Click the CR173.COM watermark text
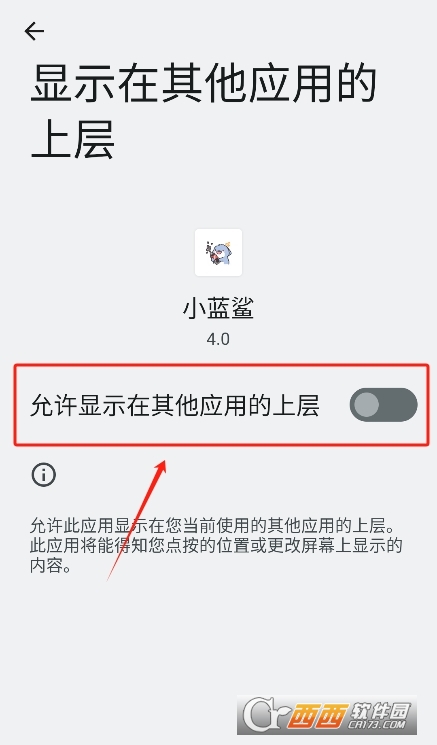 (377, 724)
